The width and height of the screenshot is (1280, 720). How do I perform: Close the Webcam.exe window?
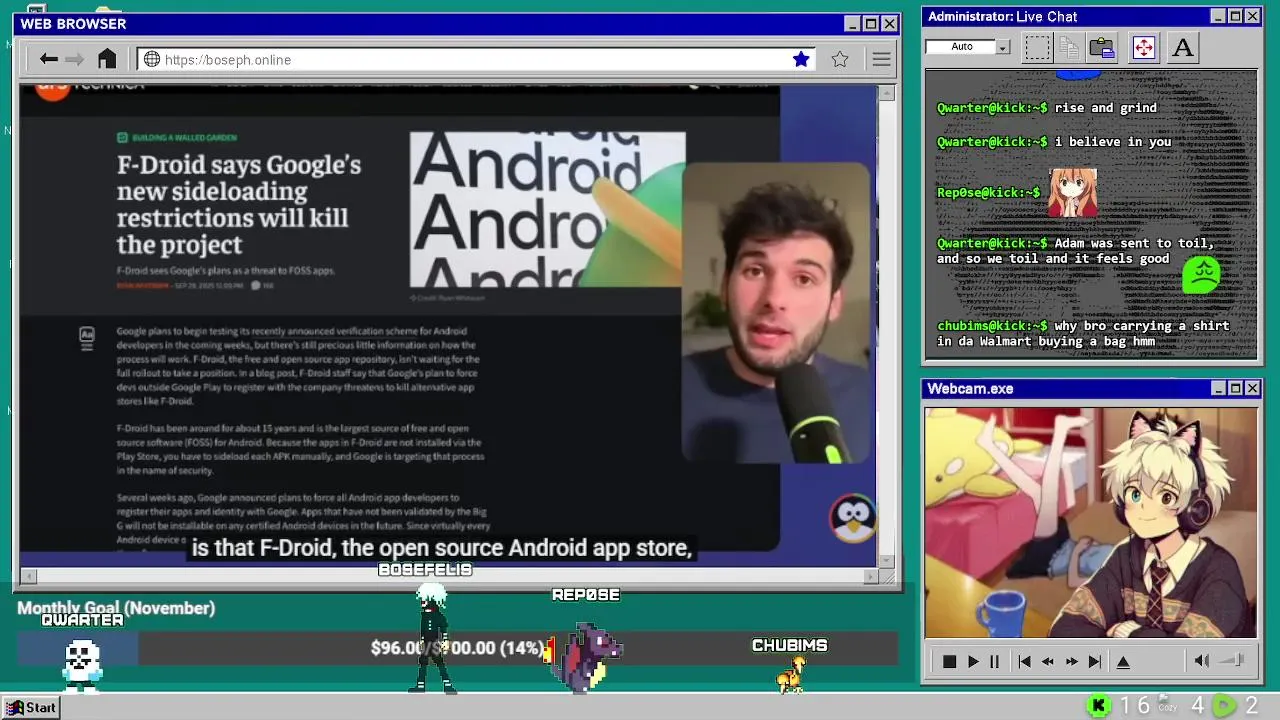(x=1252, y=388)
